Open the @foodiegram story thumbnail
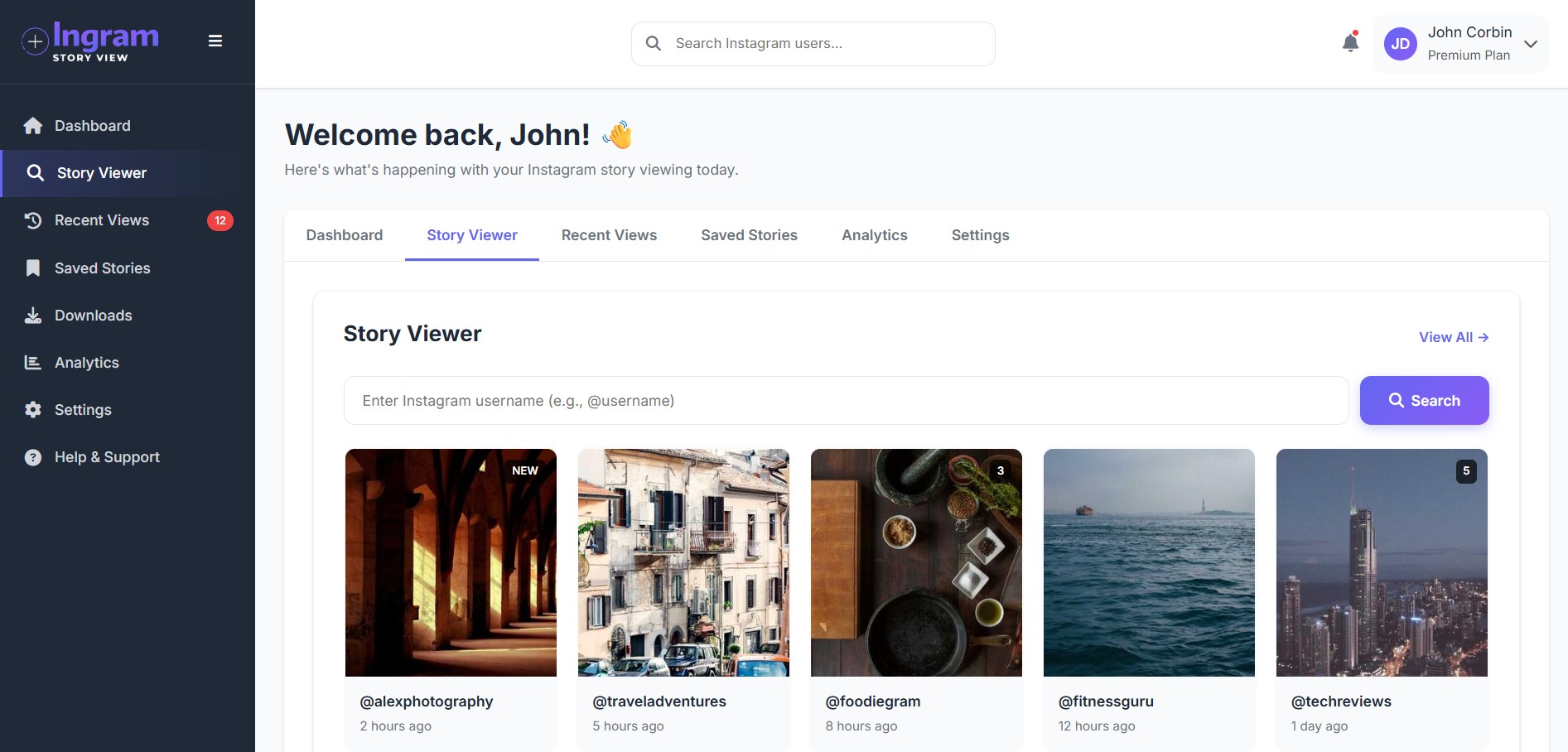This screenshot has height=752, width=1568. (916, 563)
